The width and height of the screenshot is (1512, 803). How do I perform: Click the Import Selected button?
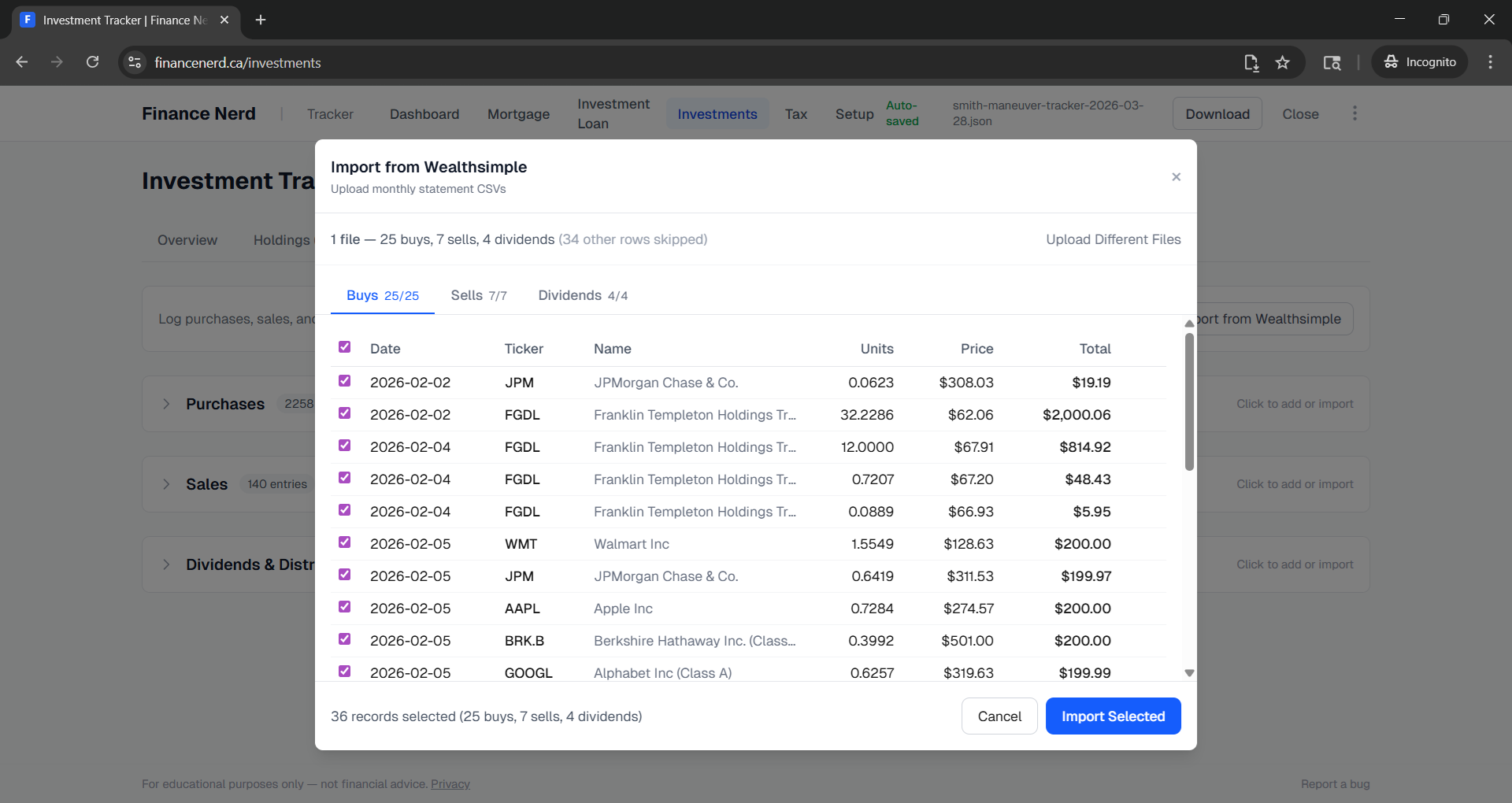pyautogui.click(x=1113, y=716)
